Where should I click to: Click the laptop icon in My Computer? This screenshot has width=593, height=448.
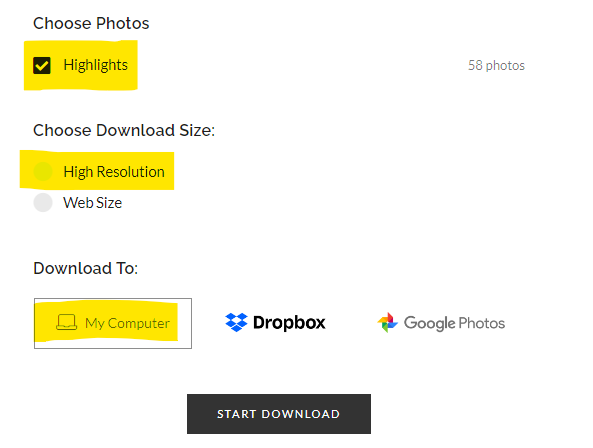coord(67,322)
